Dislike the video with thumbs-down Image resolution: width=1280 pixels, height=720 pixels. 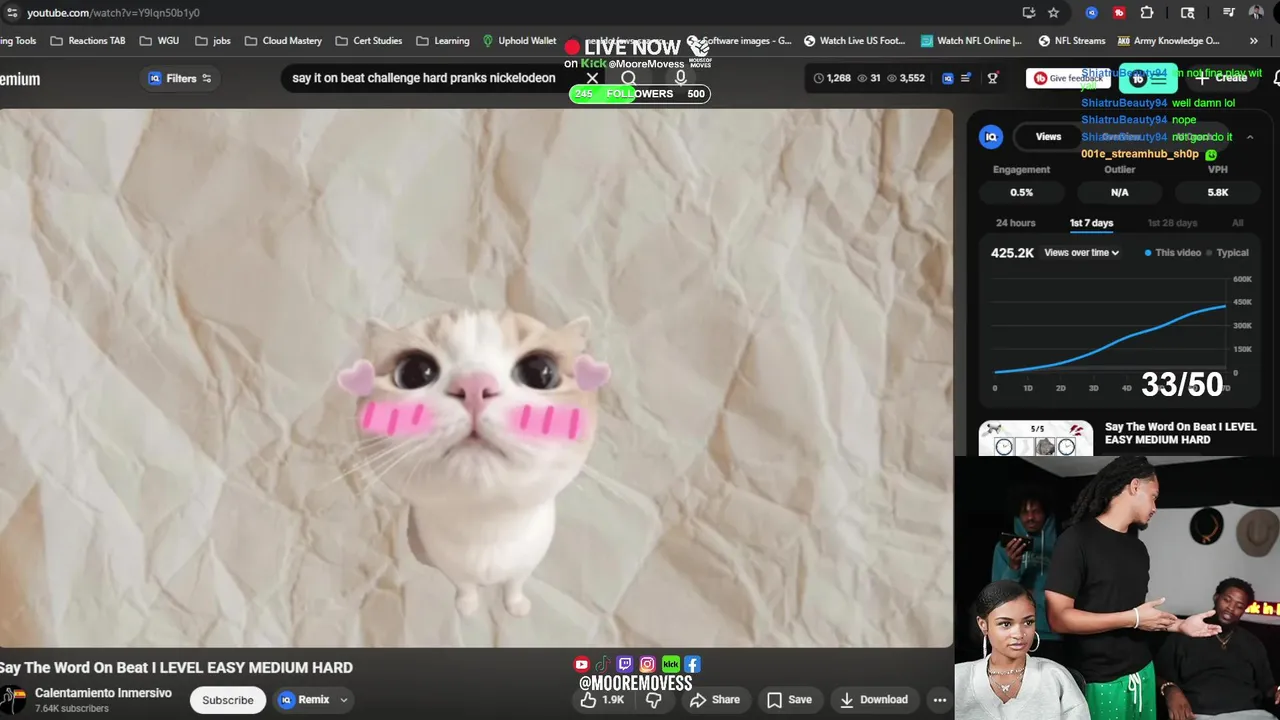(x=653, y=700)
